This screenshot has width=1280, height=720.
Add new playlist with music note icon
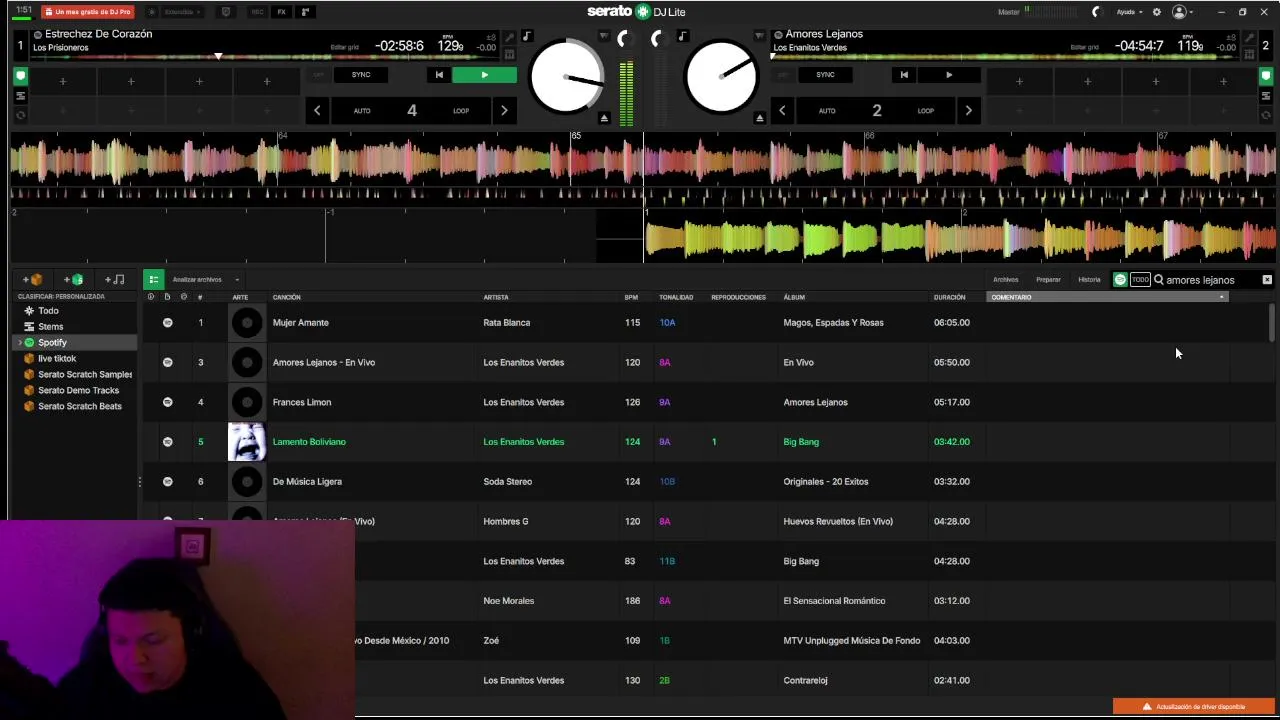[x=114, y=280]
